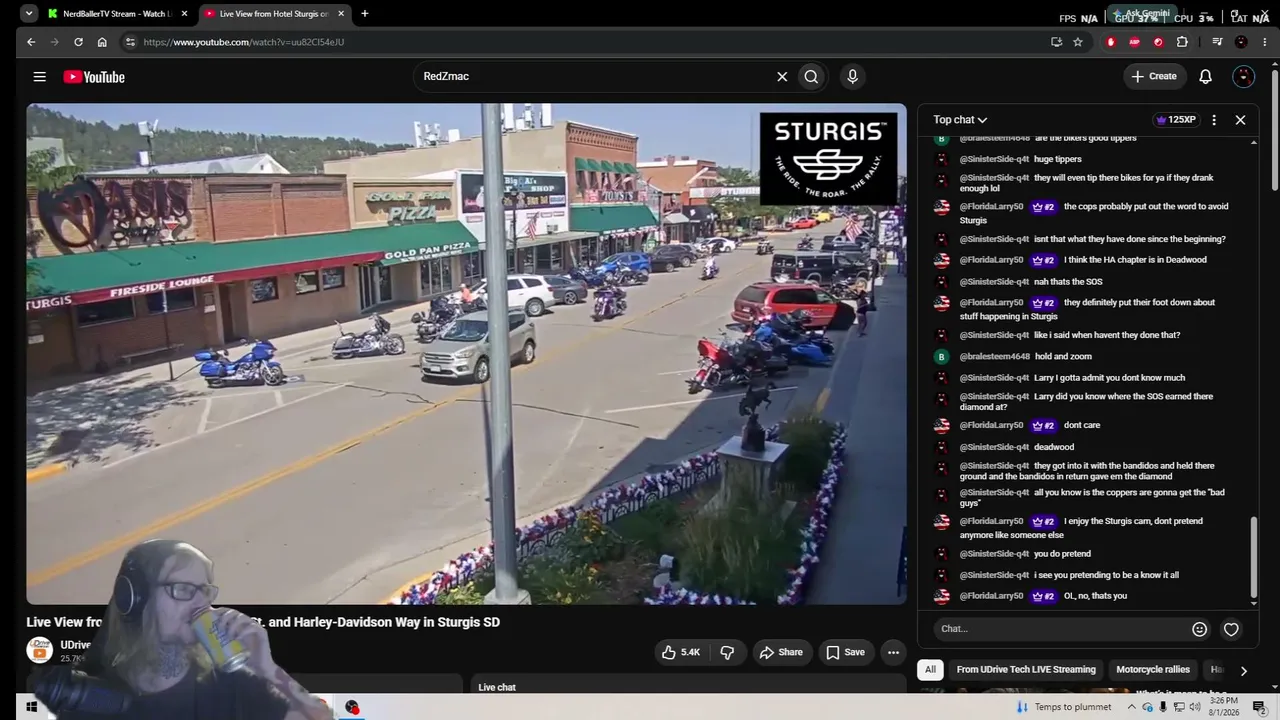Expand the Top chat mode dropdown

pyautogui.click(x=960, y=120)
